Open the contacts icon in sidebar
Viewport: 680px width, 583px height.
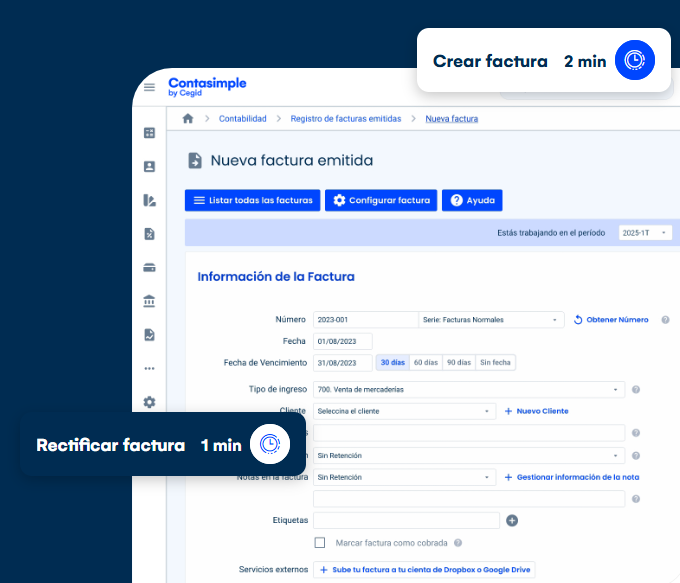[149, 167]
